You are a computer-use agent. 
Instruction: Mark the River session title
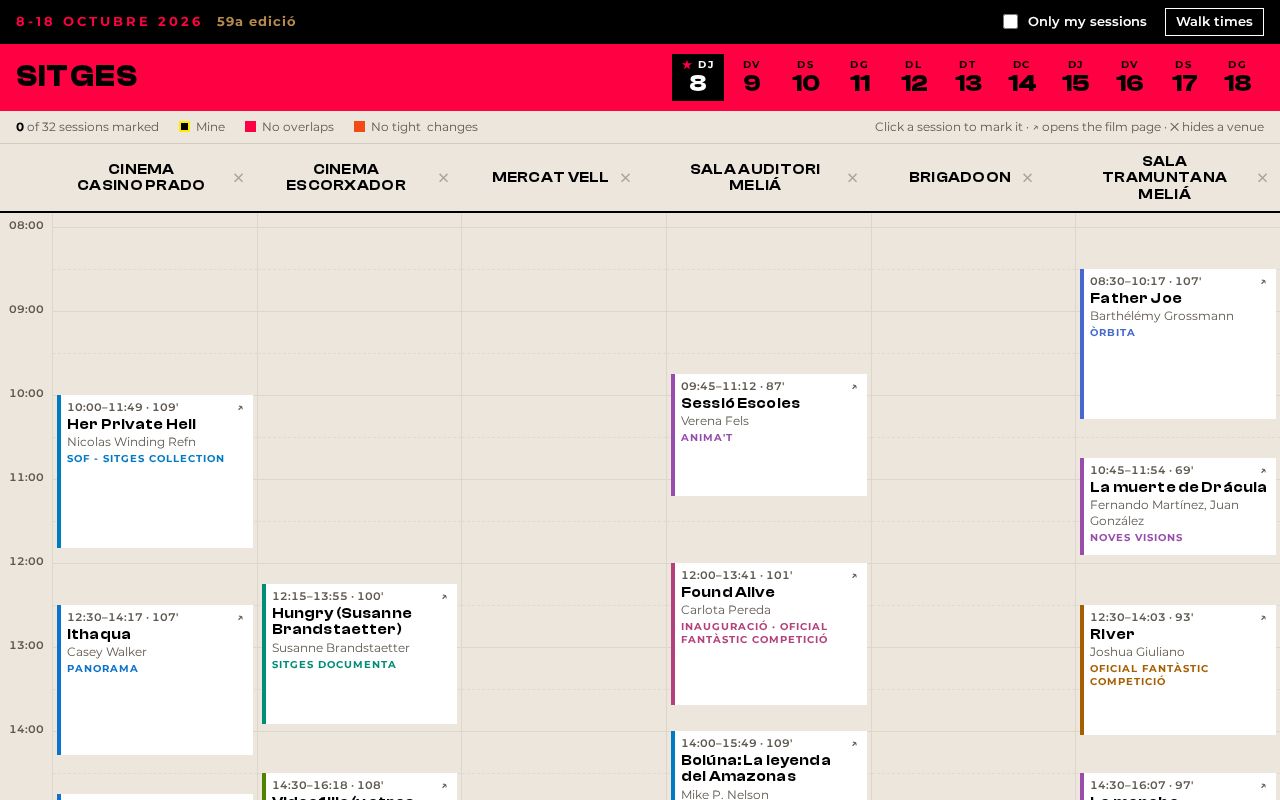pos(1112,634)
